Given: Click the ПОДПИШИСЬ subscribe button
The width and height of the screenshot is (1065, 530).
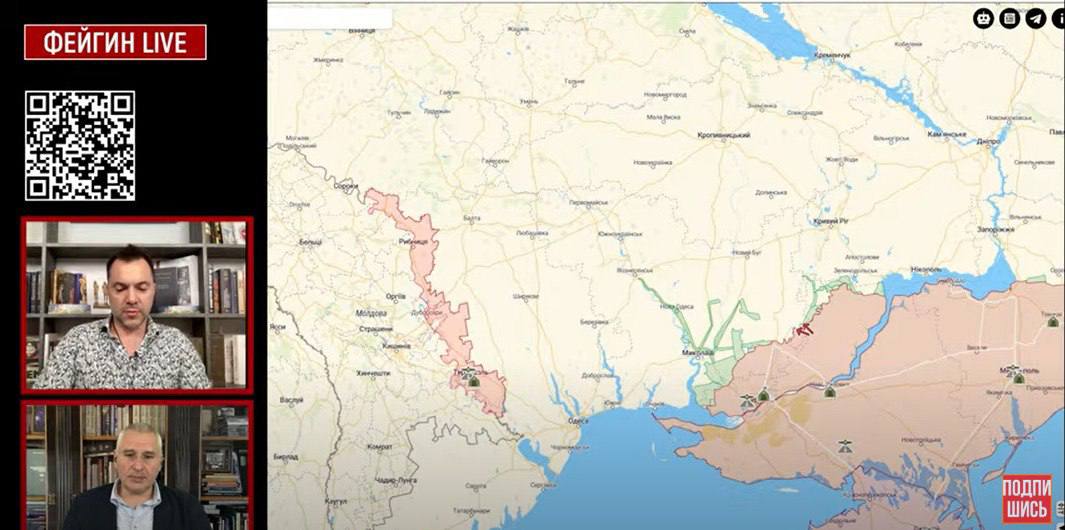Looking at the screenshot, I should [1026, 498].
